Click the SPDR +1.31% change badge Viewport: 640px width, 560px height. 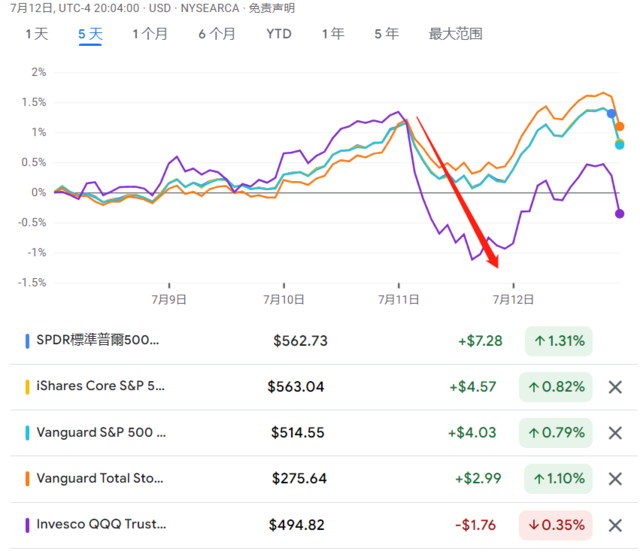pos(558,341)
